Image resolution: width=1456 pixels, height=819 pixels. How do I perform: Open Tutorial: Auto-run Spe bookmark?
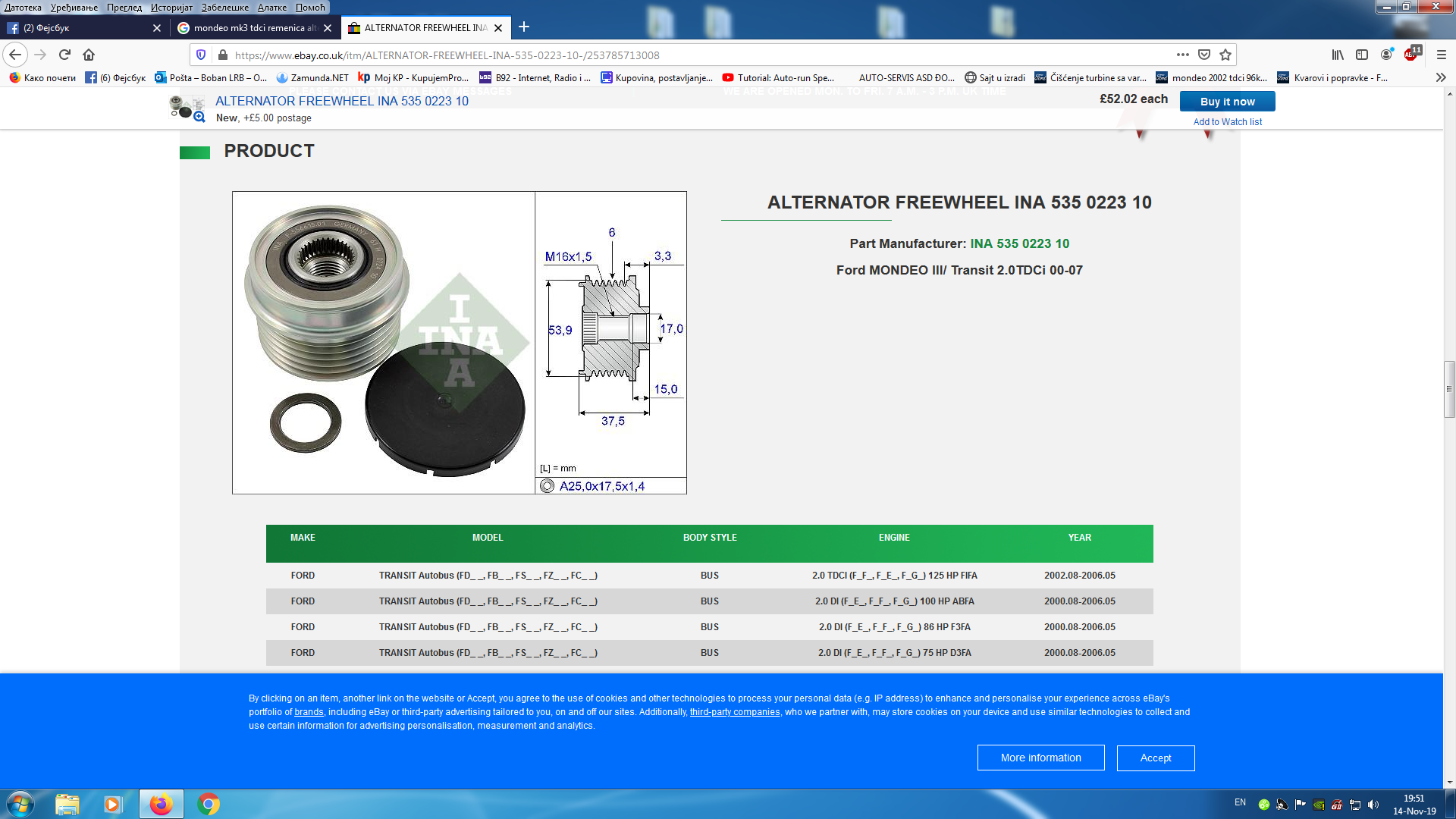click(778, 77)
